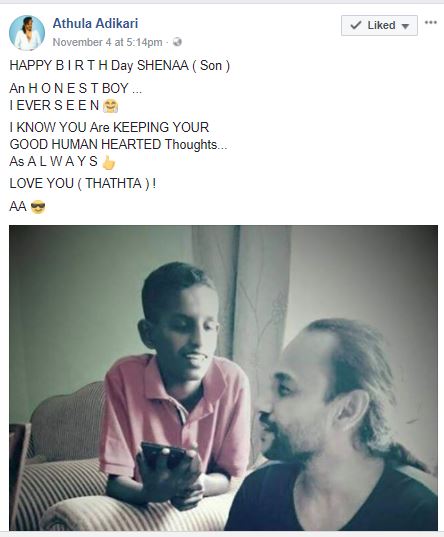
Task: Click the GOOD HUMAN HEARTED Thoughts line
Action: [x=118, y=144]
